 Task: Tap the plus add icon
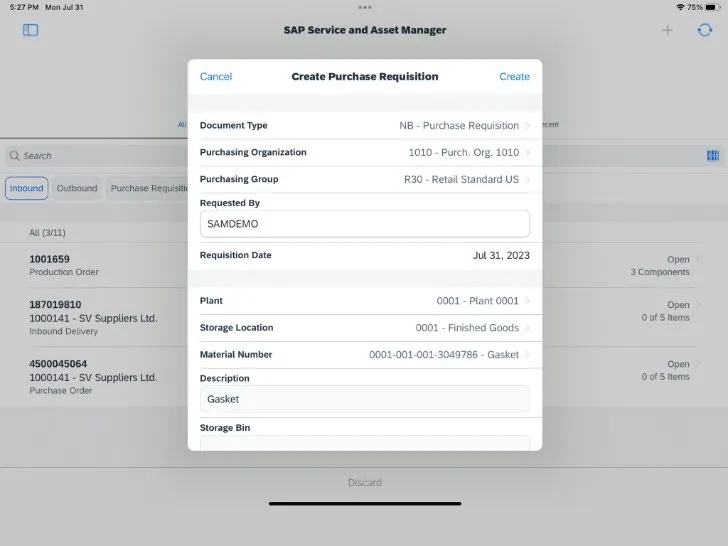[x=667, y=30]
